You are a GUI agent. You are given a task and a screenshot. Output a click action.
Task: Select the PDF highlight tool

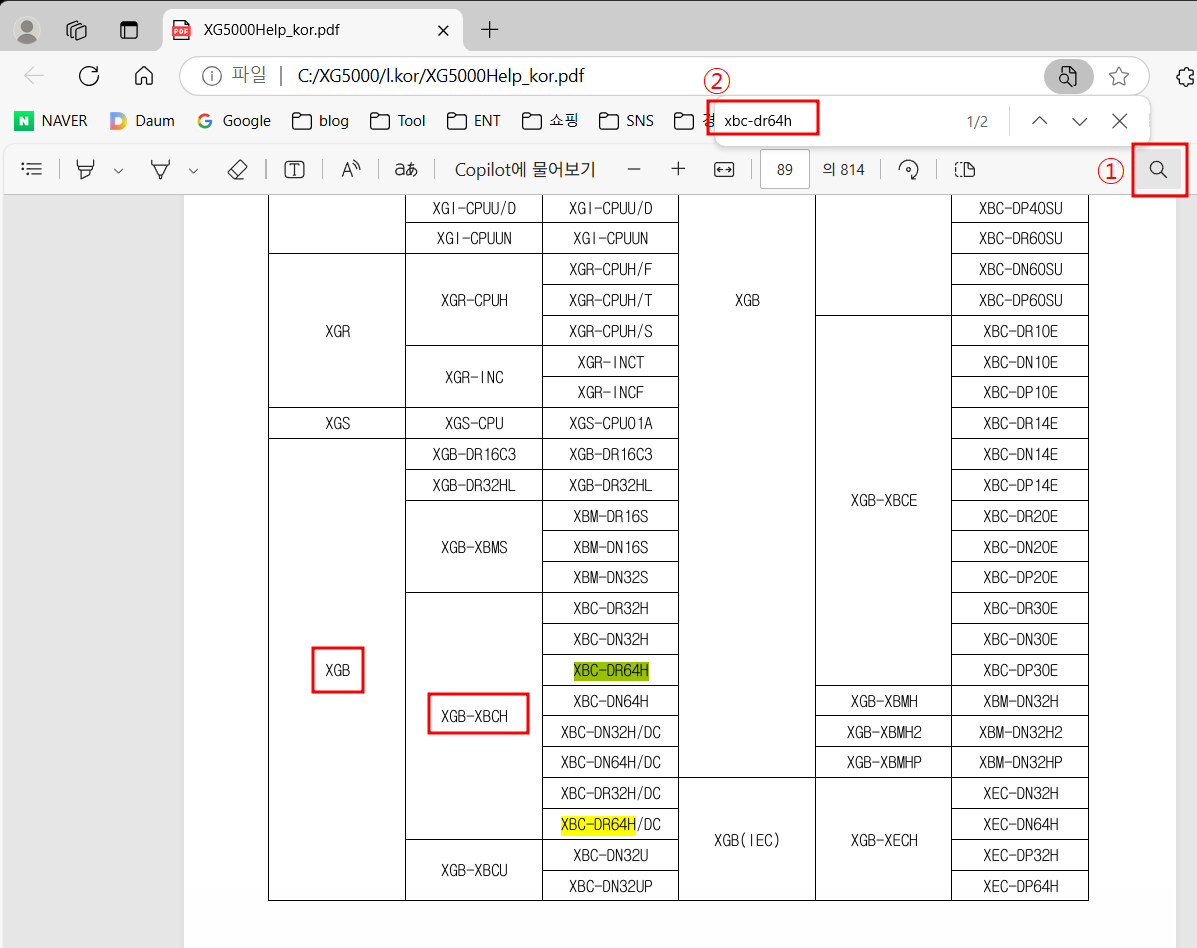[x=86, y=169]
